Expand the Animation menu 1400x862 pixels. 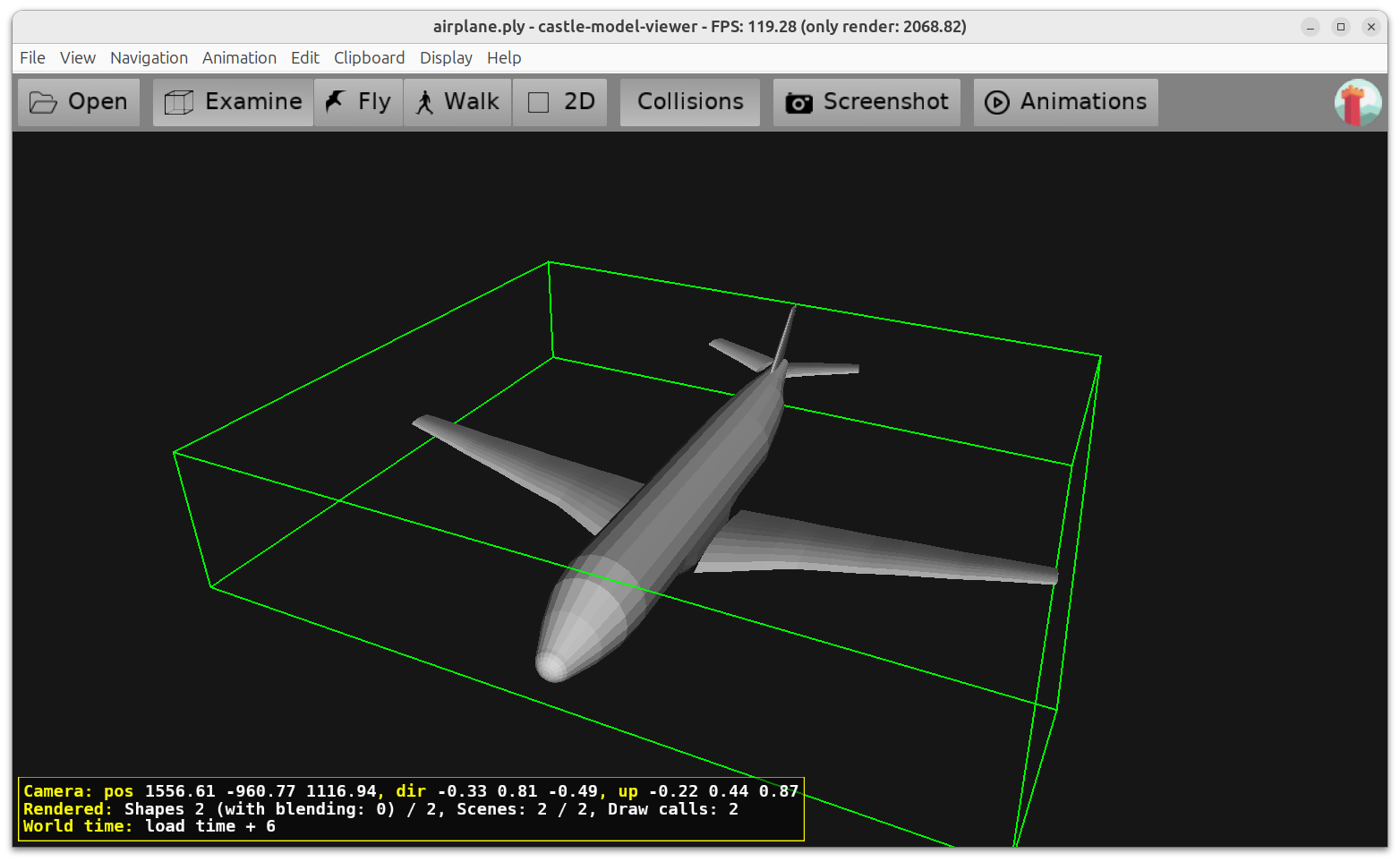coord(239,58)
